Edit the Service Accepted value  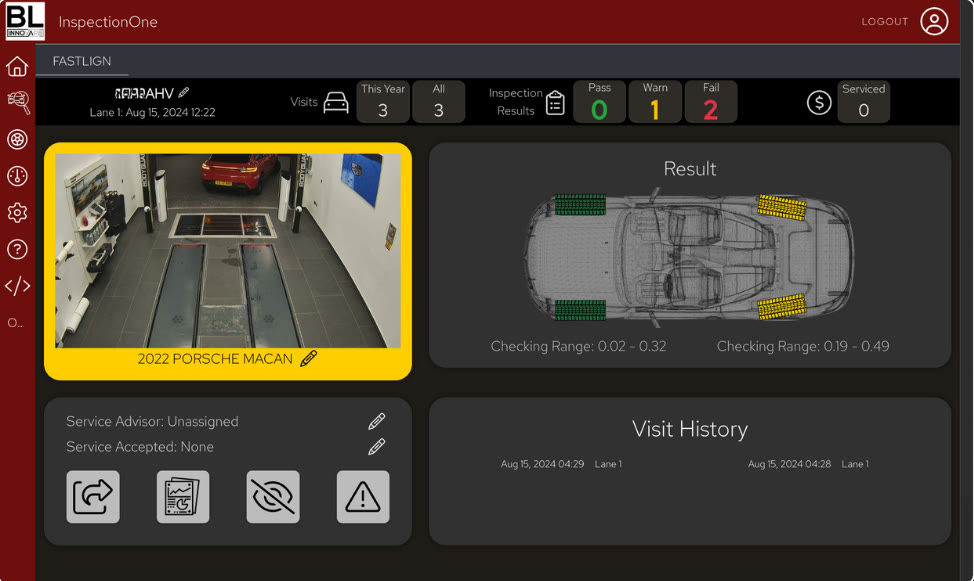(376, 446)
